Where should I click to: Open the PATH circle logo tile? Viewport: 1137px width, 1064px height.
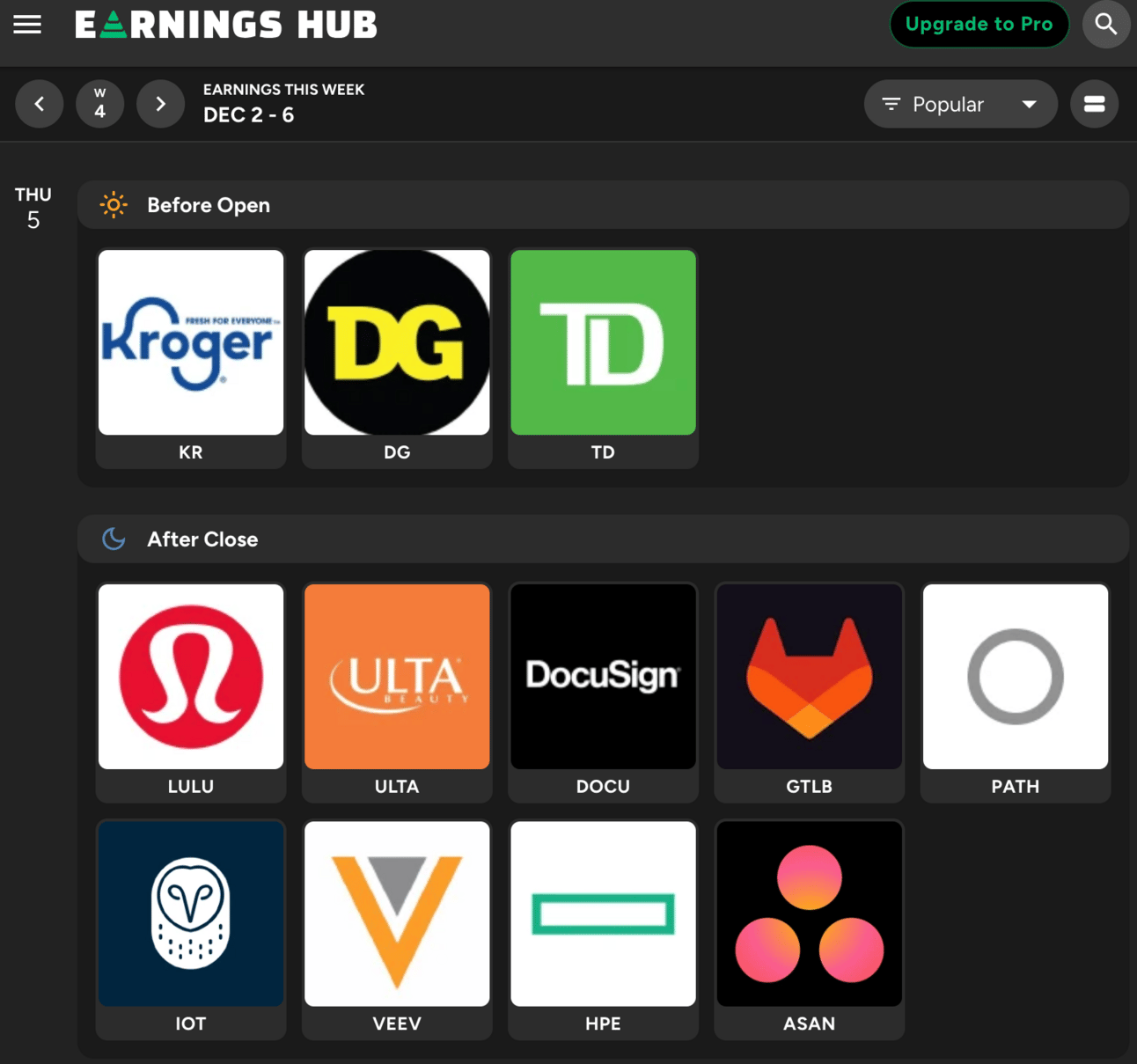point(1016,677)
